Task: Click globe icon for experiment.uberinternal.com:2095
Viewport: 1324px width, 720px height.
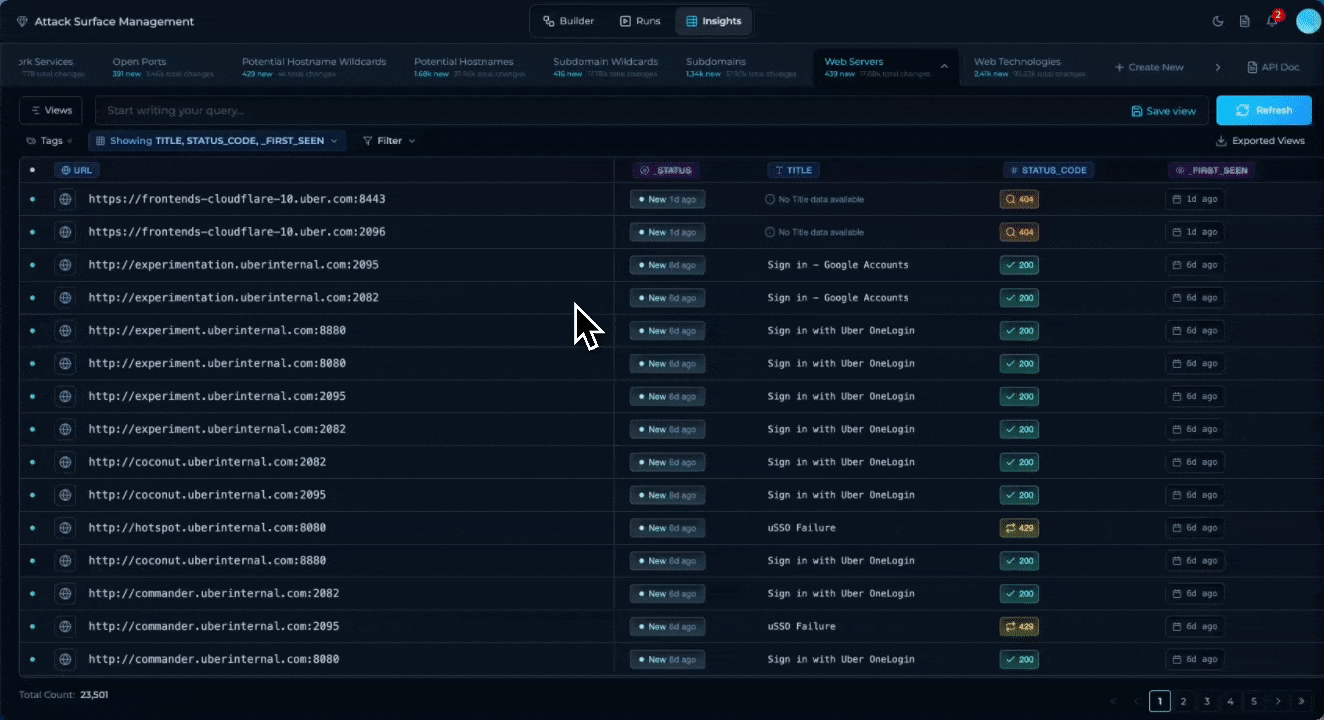Action: coord(65,397)
